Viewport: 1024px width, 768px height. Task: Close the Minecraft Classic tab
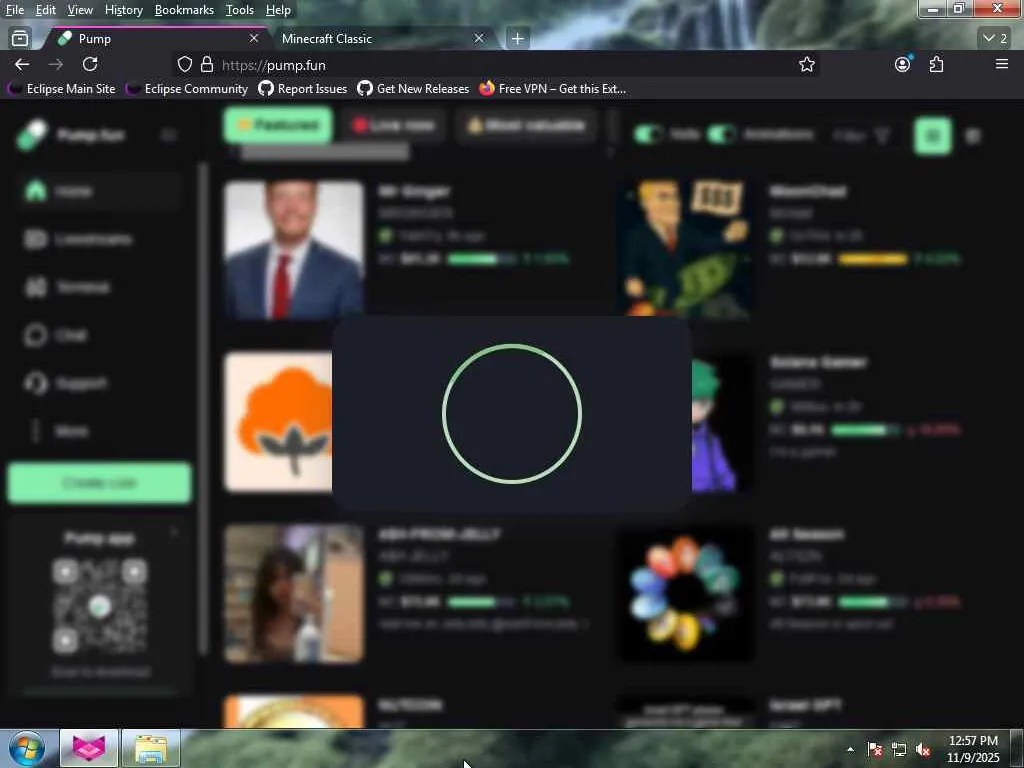[x=479, y=39]
